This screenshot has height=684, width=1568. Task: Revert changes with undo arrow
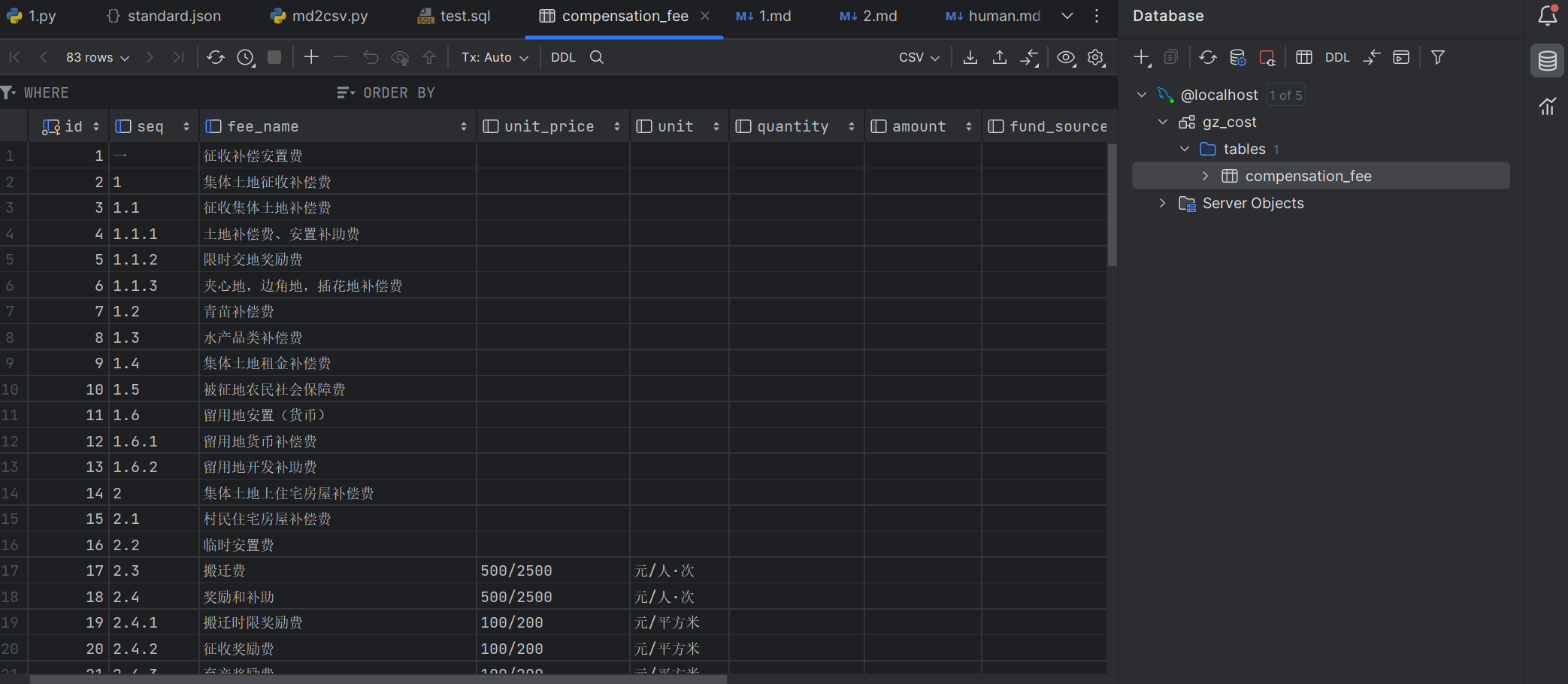point(371,57)
